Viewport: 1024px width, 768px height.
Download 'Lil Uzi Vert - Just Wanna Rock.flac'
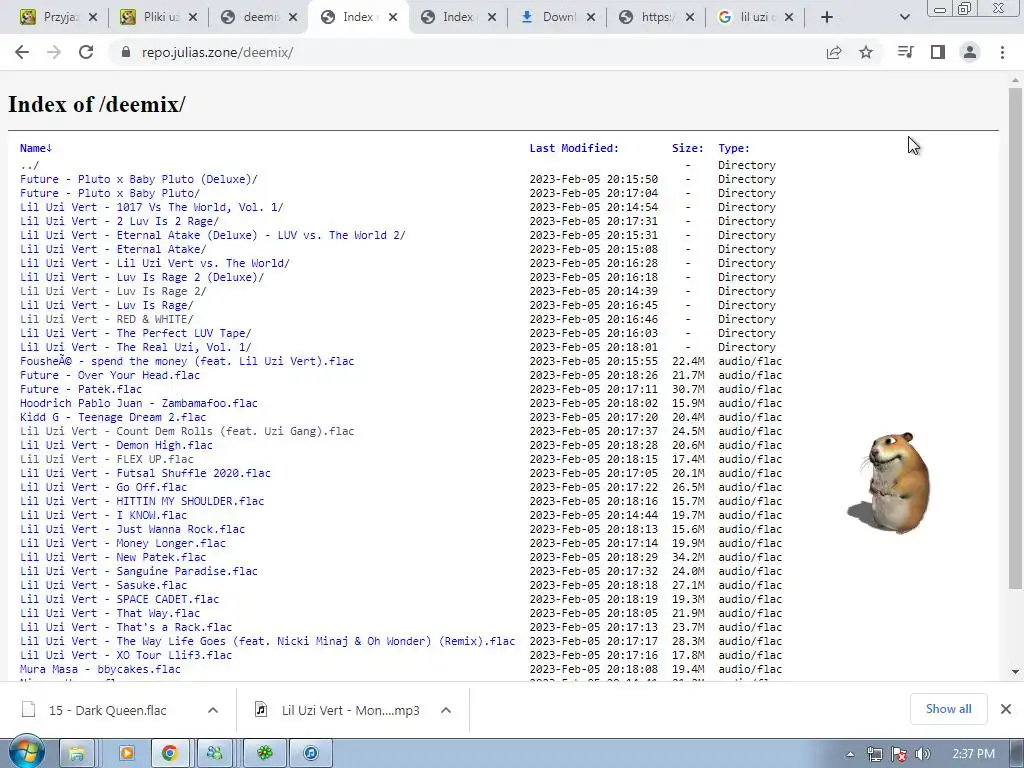coord(133,529)
